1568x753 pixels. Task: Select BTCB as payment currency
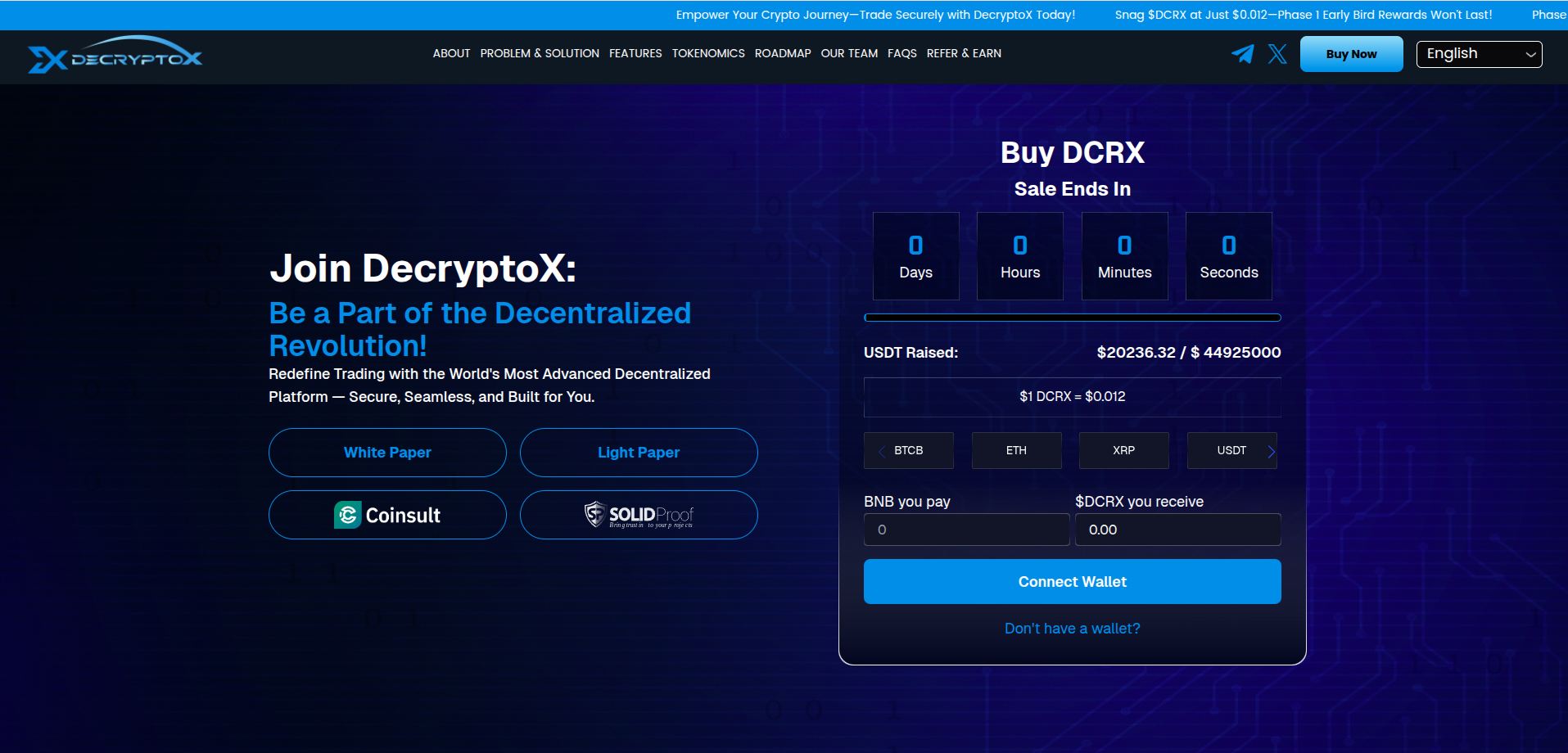909,450
